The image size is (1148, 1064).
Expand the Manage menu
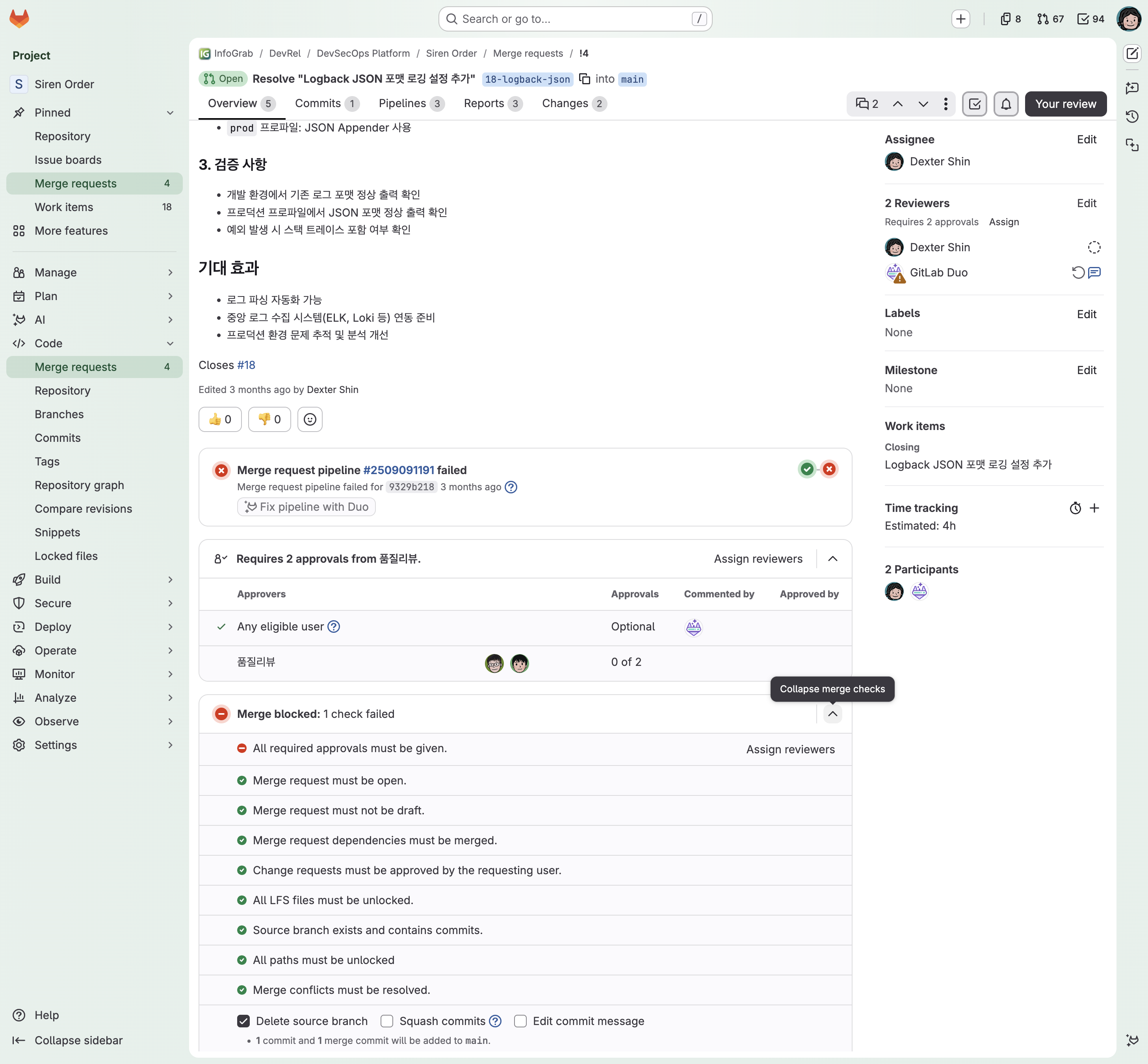pos(95,272)
